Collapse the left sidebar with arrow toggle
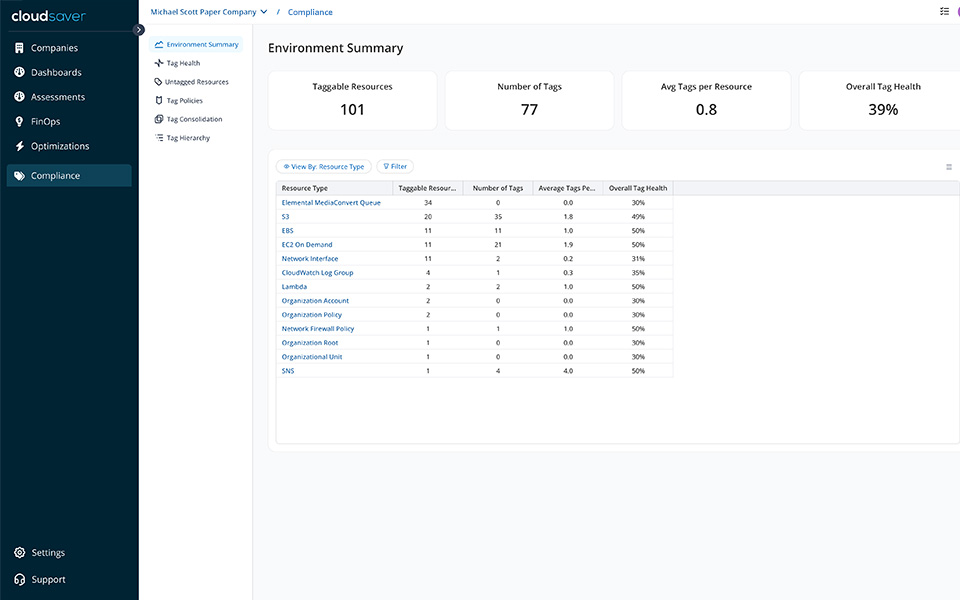Viewport: 960px width, 600px height. click(139, 29)
